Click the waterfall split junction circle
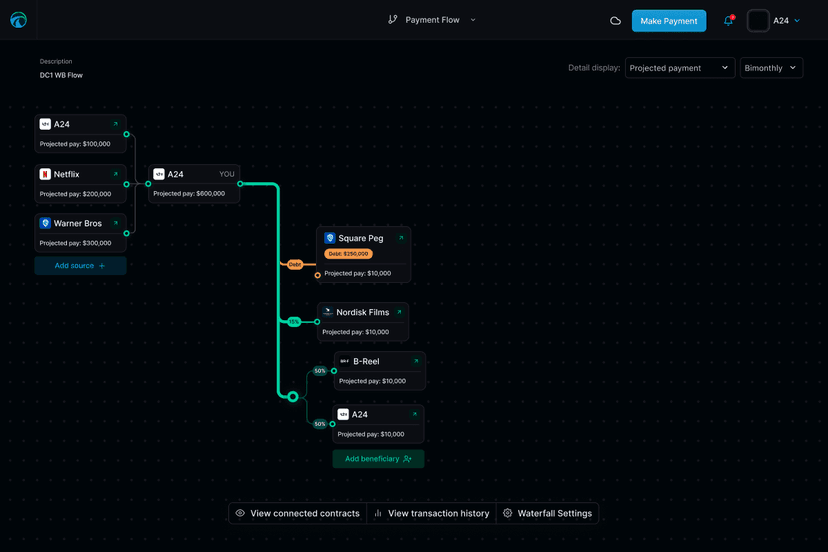The height and width of the screenshot is (552, 828). tap(293, 397)
